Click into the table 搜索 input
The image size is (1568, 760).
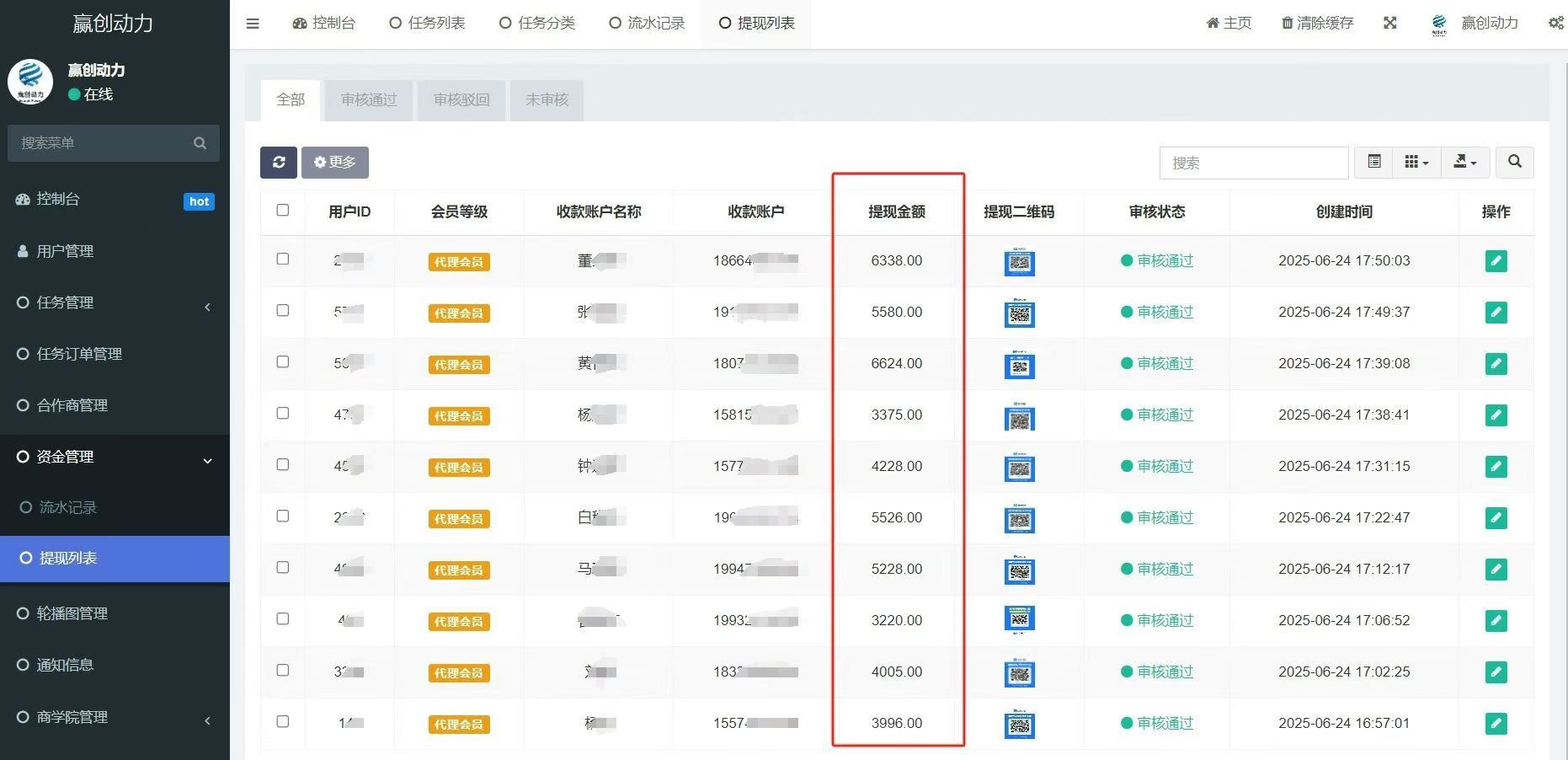pyautogui.click(x=1254, y=163)
